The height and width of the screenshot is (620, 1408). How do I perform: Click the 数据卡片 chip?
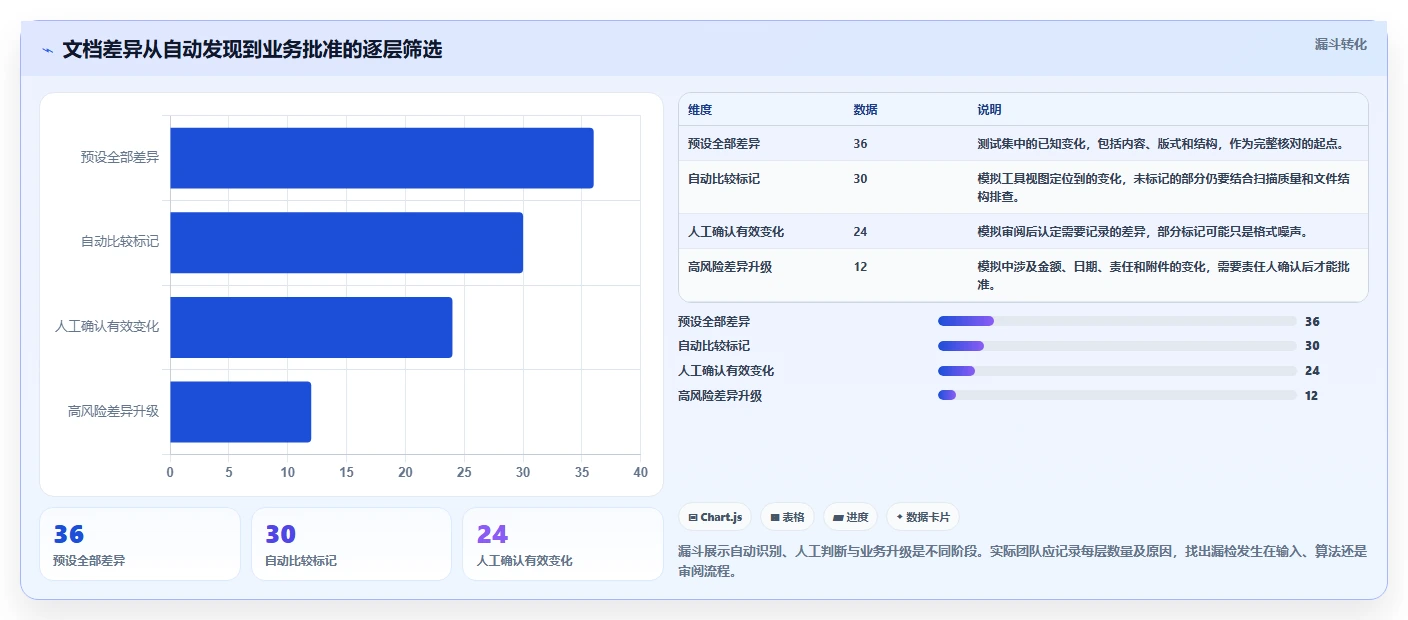point(923,517)
